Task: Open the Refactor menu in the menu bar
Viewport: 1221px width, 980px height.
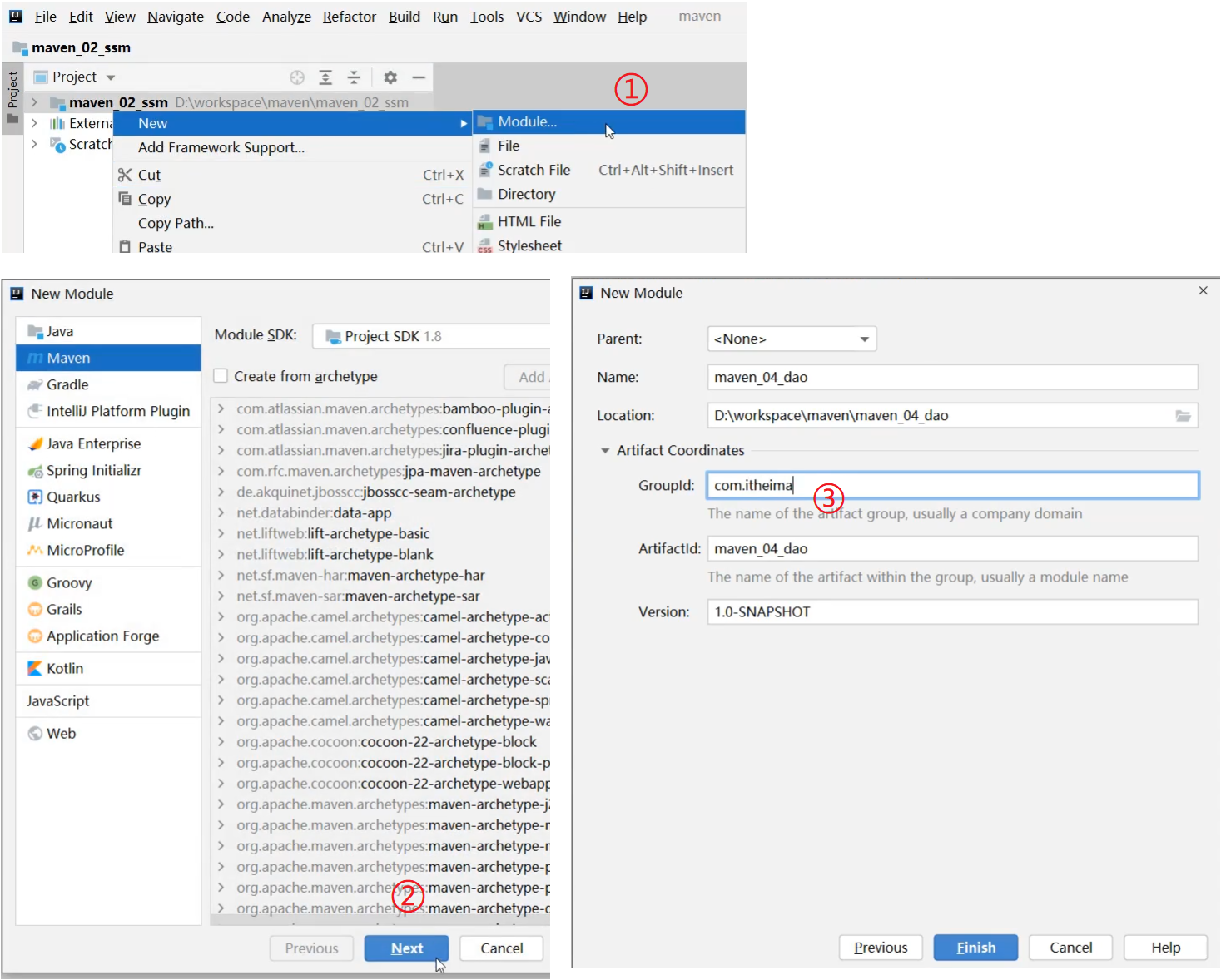Action: click(x=350, y=17)
